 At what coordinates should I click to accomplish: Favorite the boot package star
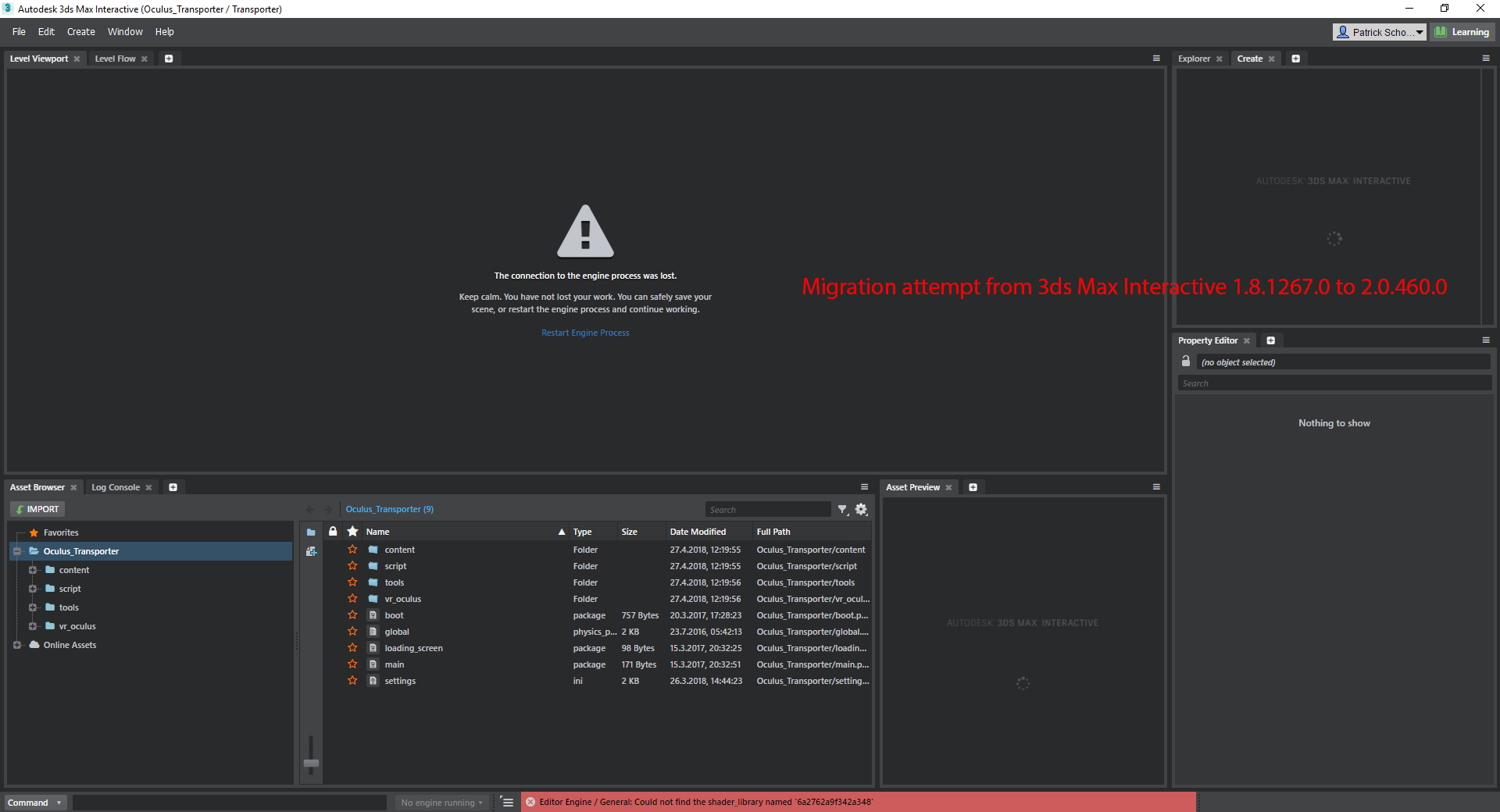352,615
